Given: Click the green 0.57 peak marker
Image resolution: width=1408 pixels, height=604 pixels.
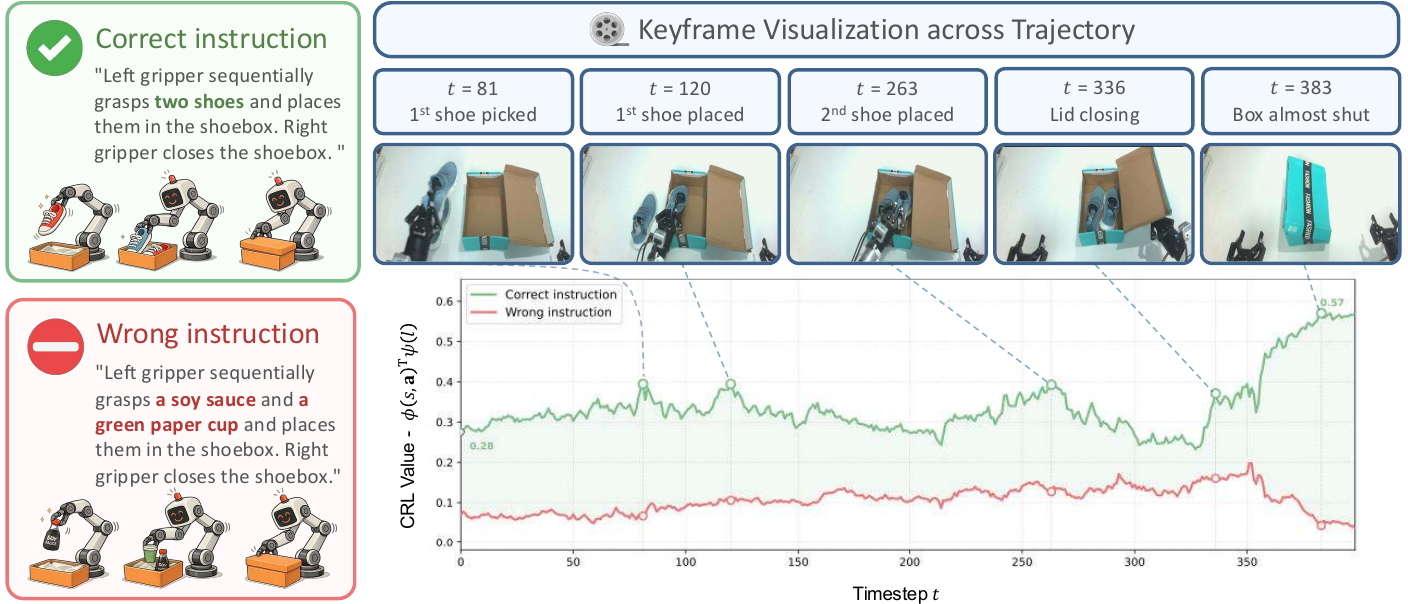Looking at the screenshot, I should pyautogui.click(x=1321, y=313).
